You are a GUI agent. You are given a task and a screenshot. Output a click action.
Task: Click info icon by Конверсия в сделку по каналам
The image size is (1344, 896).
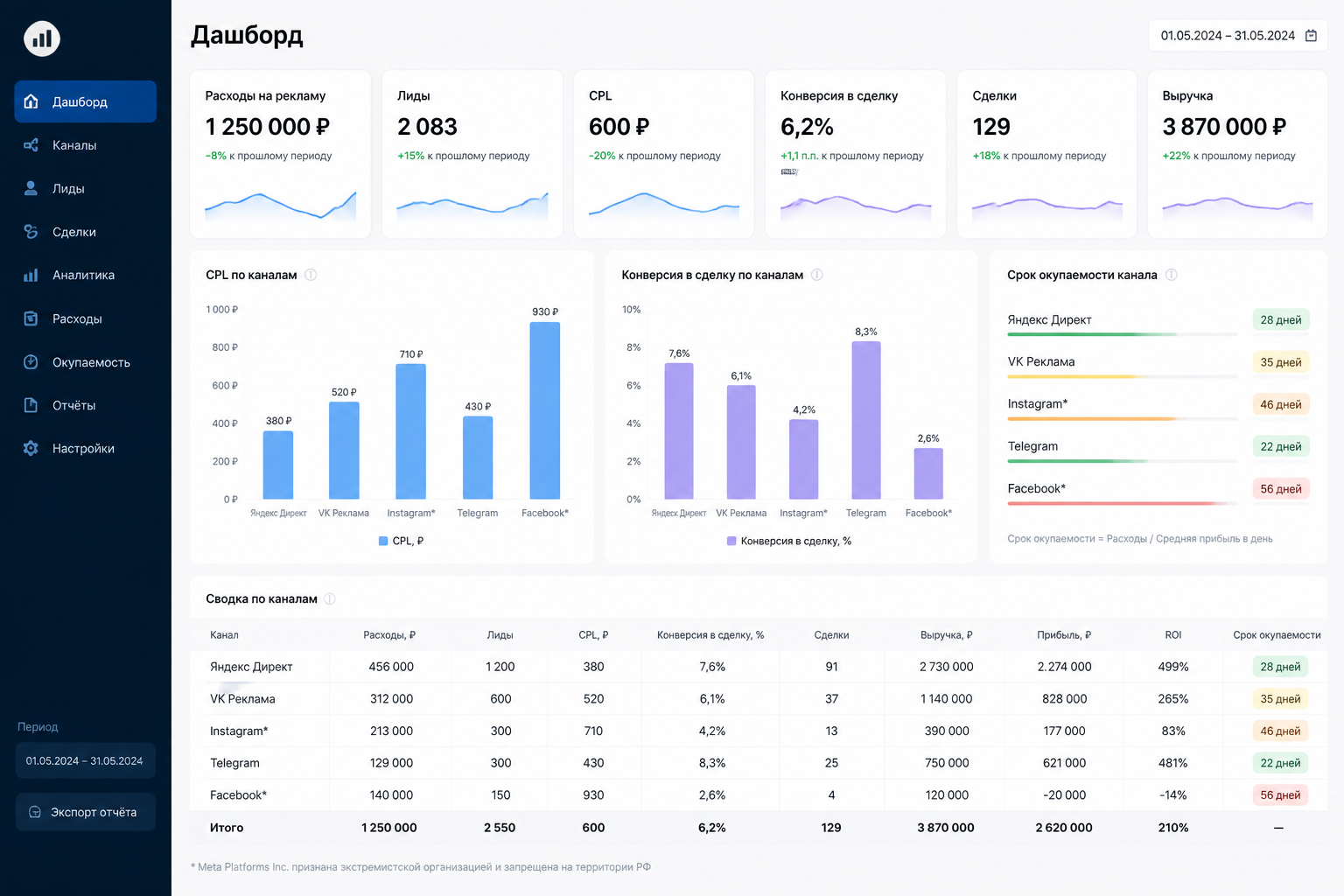pos(817,275)
